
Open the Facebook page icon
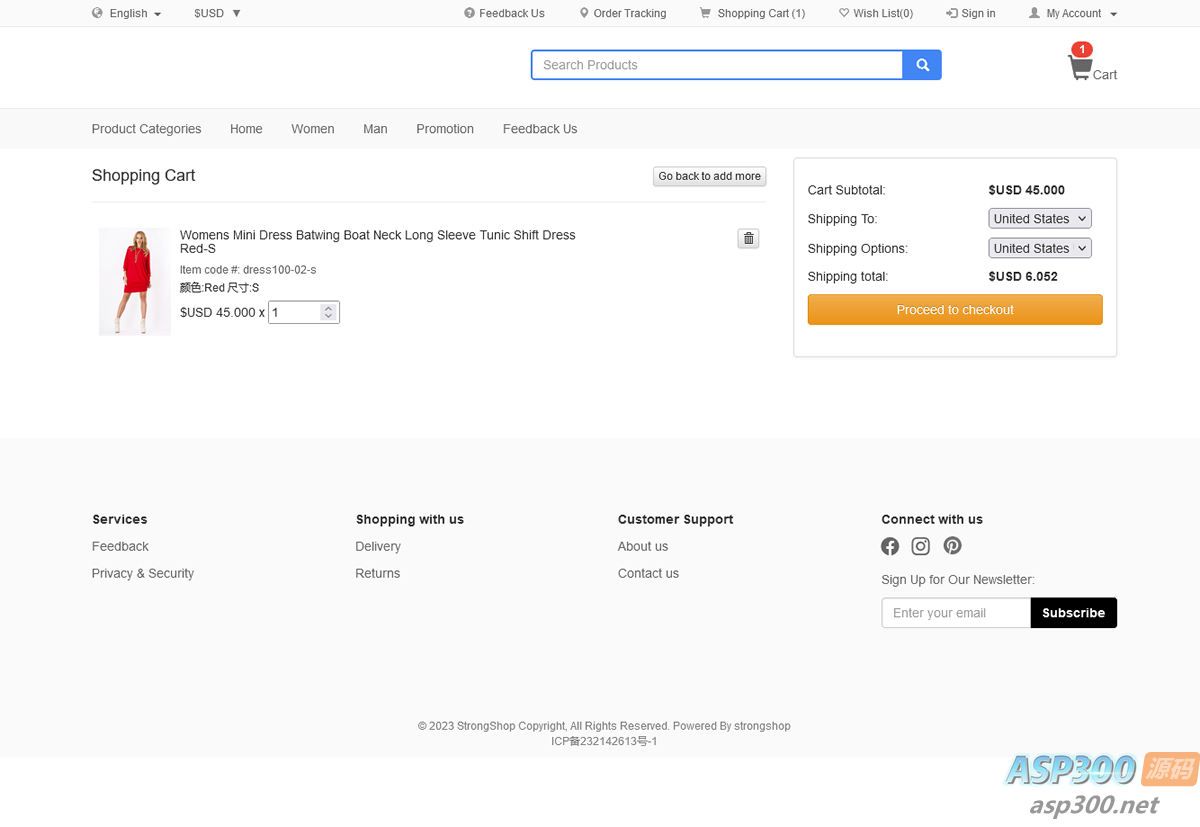[x=890, y=546]
